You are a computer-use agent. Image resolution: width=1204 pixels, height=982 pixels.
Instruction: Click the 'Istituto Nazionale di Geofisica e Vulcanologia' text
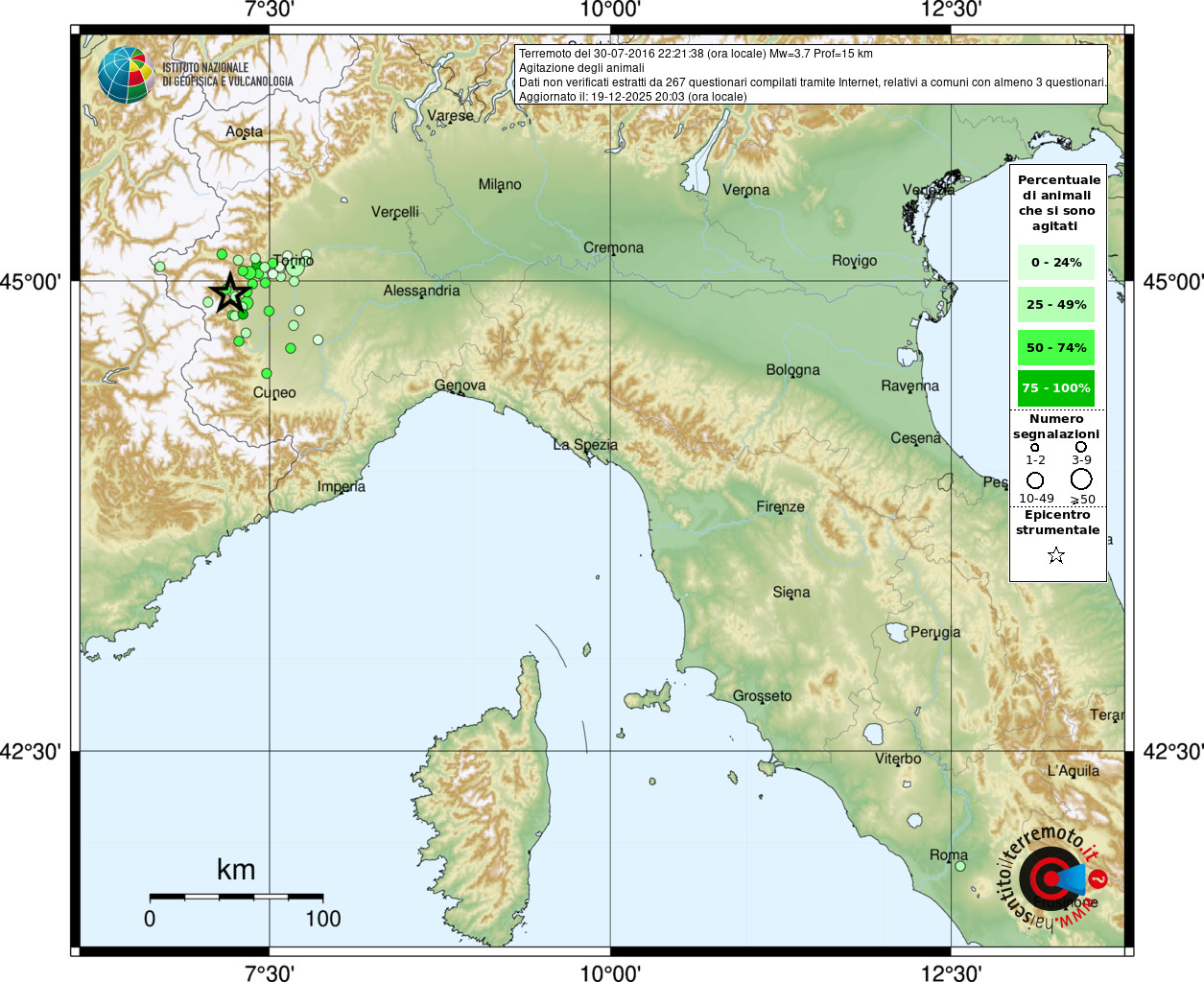click(x=227, y=75)
